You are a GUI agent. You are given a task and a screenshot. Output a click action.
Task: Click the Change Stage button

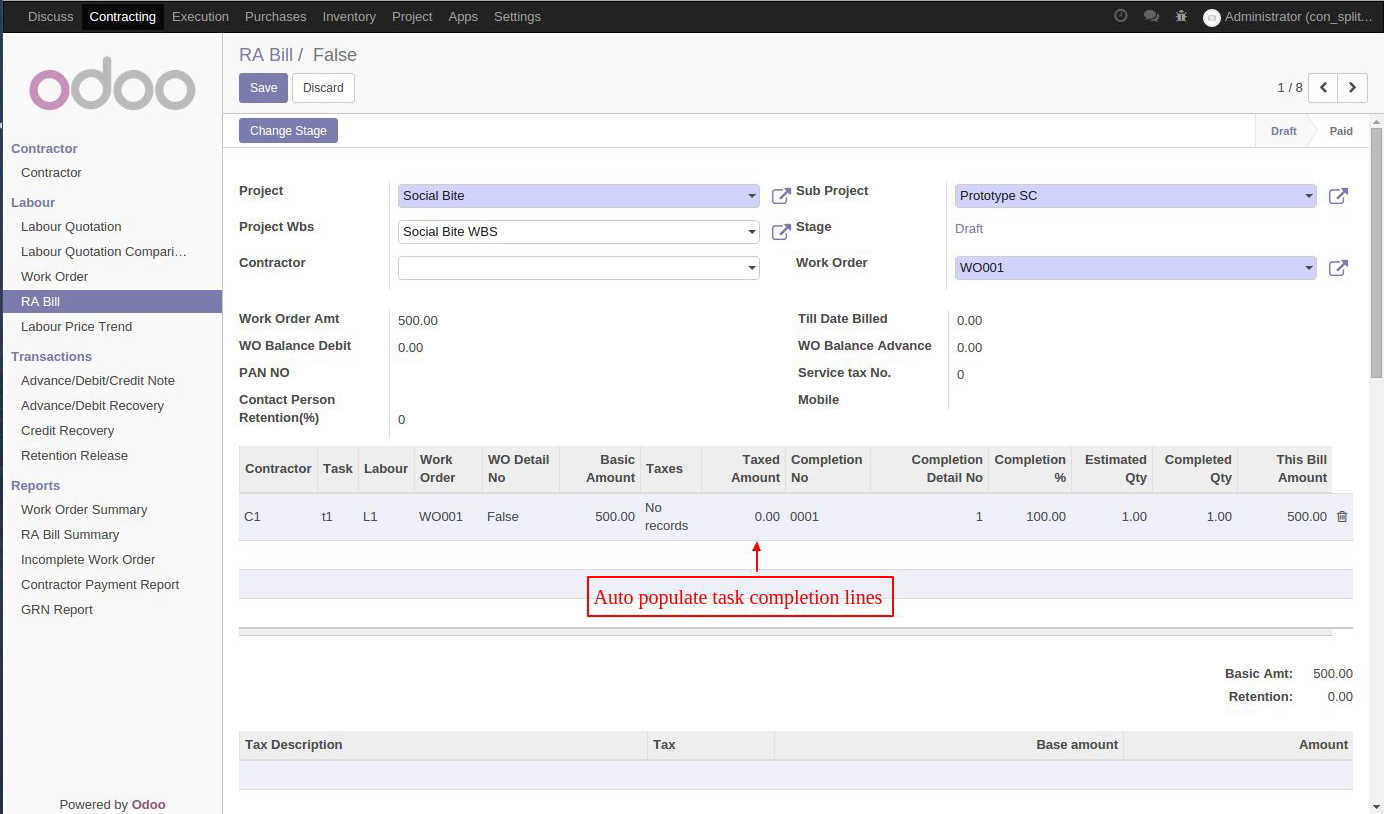pyautogui.click(x=288, y=131)
